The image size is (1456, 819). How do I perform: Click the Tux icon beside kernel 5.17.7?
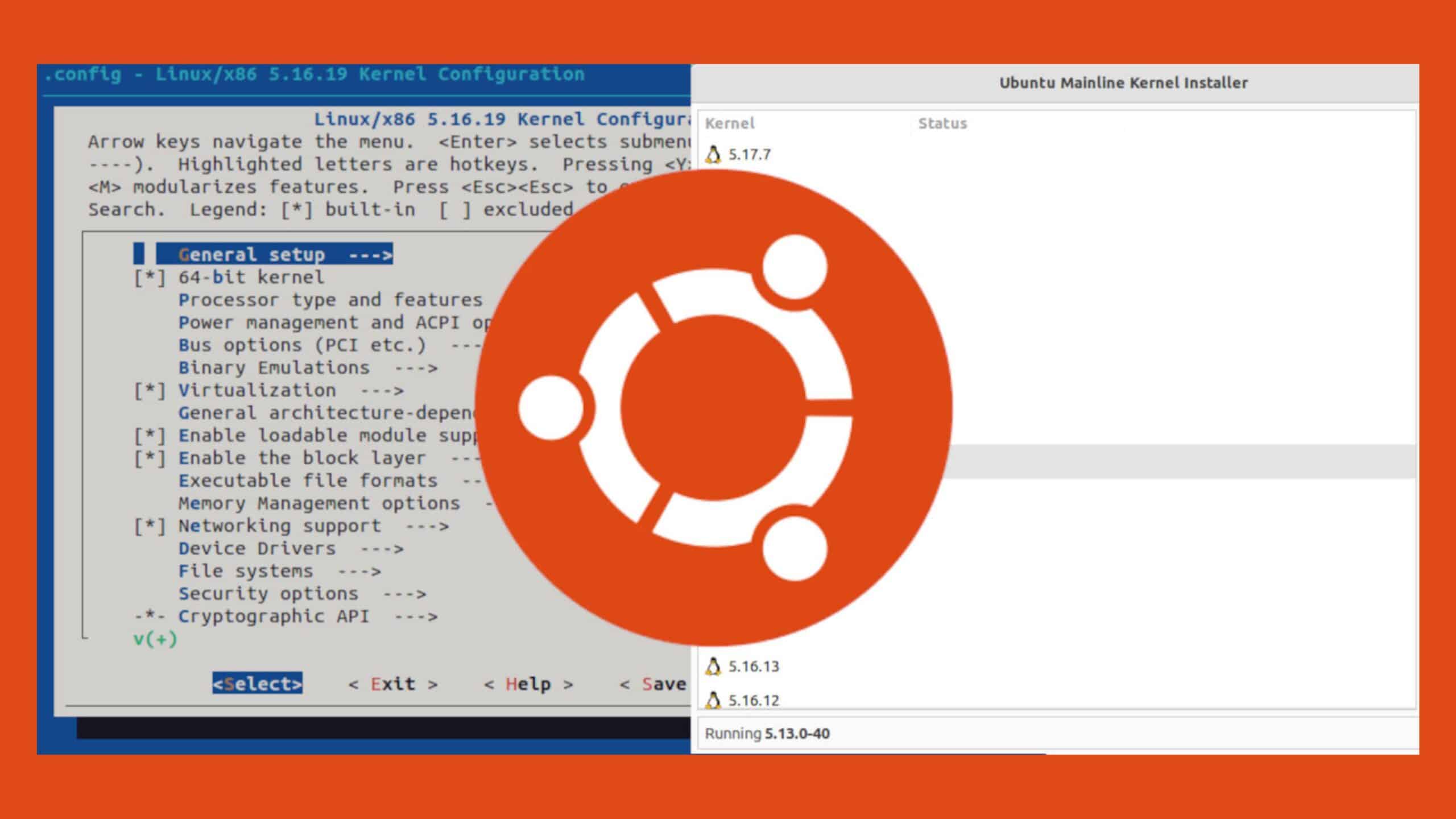click(713, 154)
